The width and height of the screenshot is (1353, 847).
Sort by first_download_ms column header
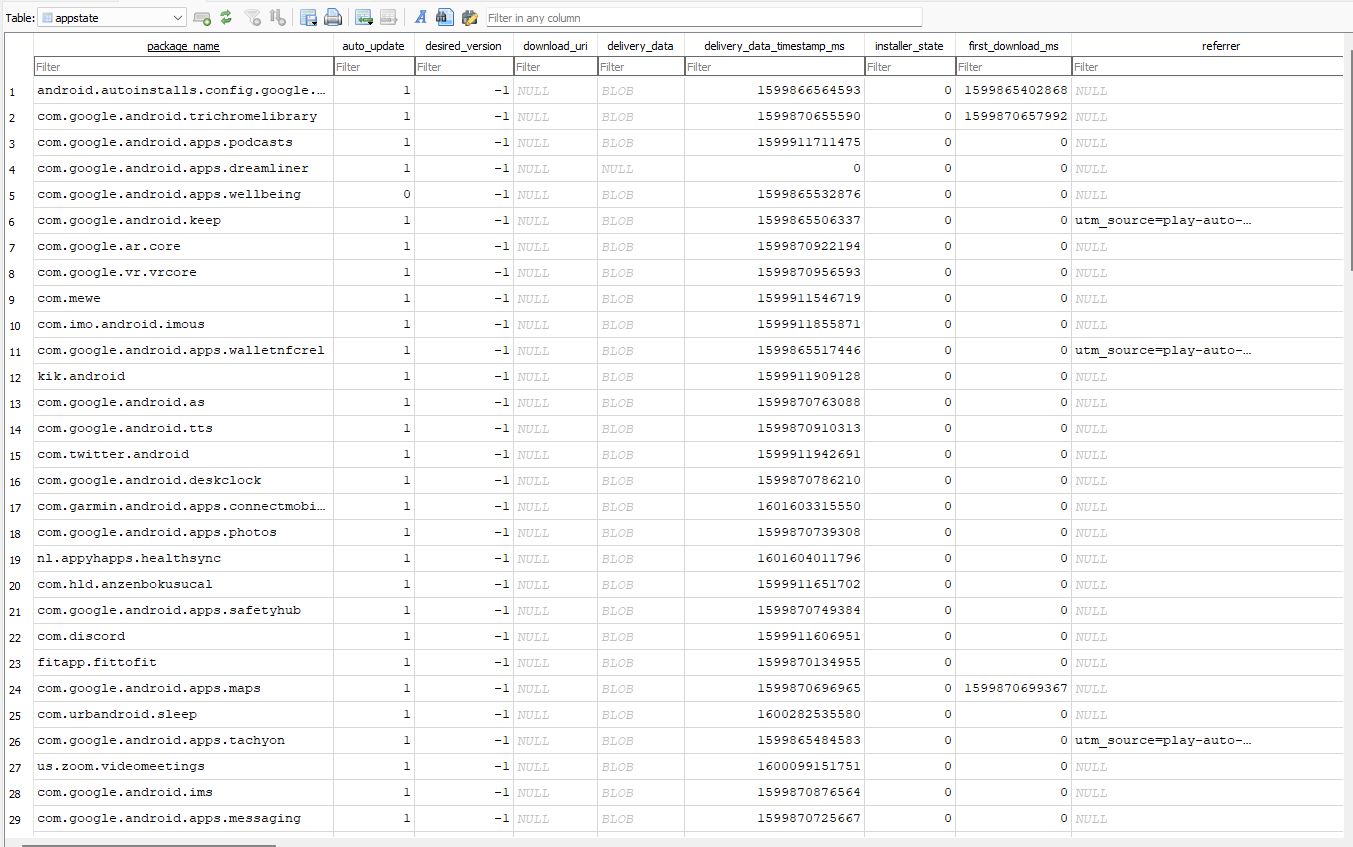coord(1013,46)
